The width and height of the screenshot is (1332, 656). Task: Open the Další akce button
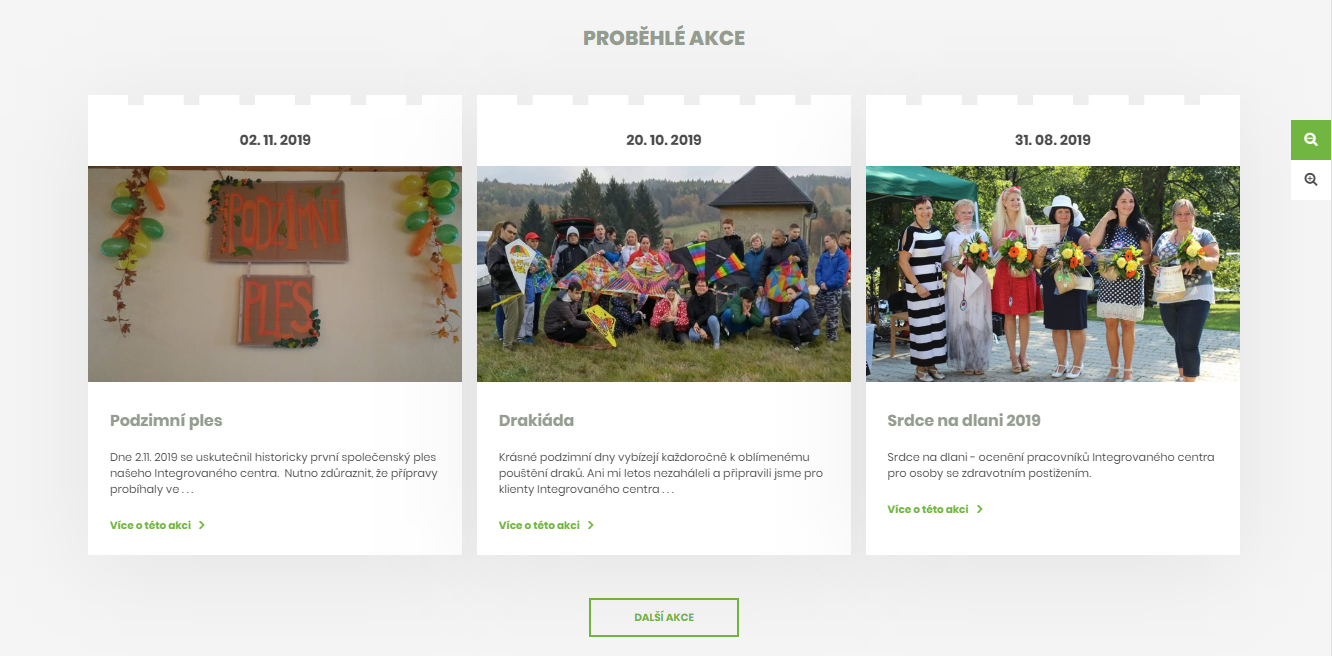point(664,617)
